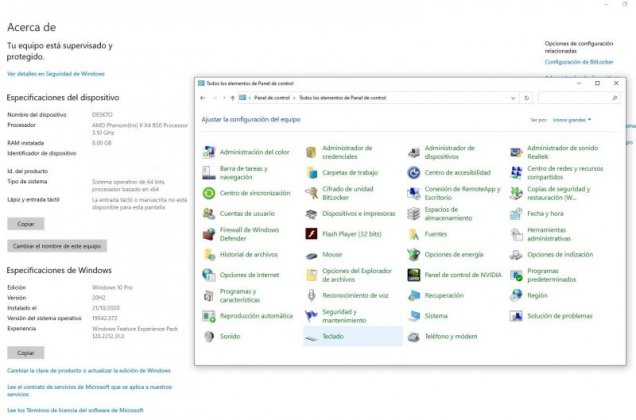Screen dimensions: 636x420
Task: Open Espacios de almacenamiento icon
Action: click(414, 213)
